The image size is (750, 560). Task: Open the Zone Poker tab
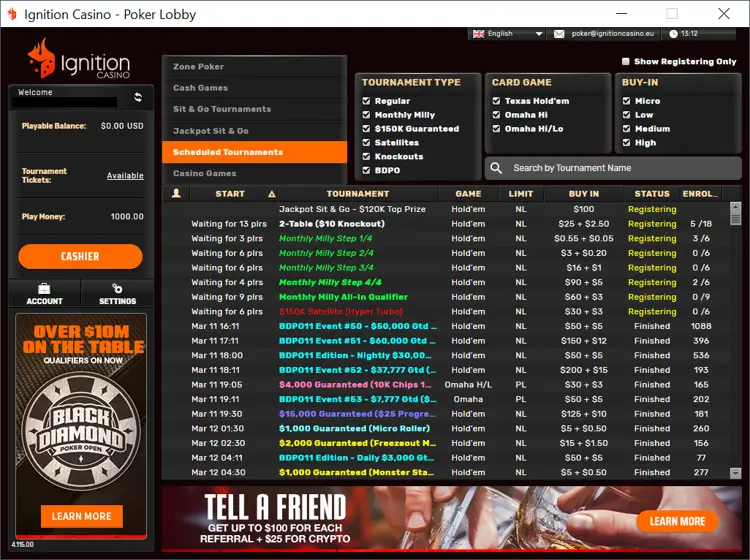[x=254, y=66]
